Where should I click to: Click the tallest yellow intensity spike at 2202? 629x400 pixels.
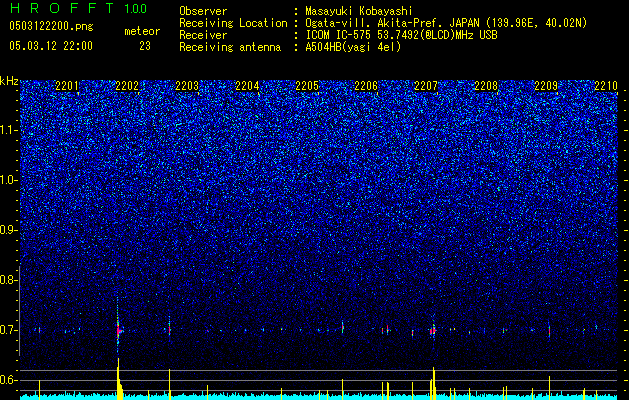(119, 378)
